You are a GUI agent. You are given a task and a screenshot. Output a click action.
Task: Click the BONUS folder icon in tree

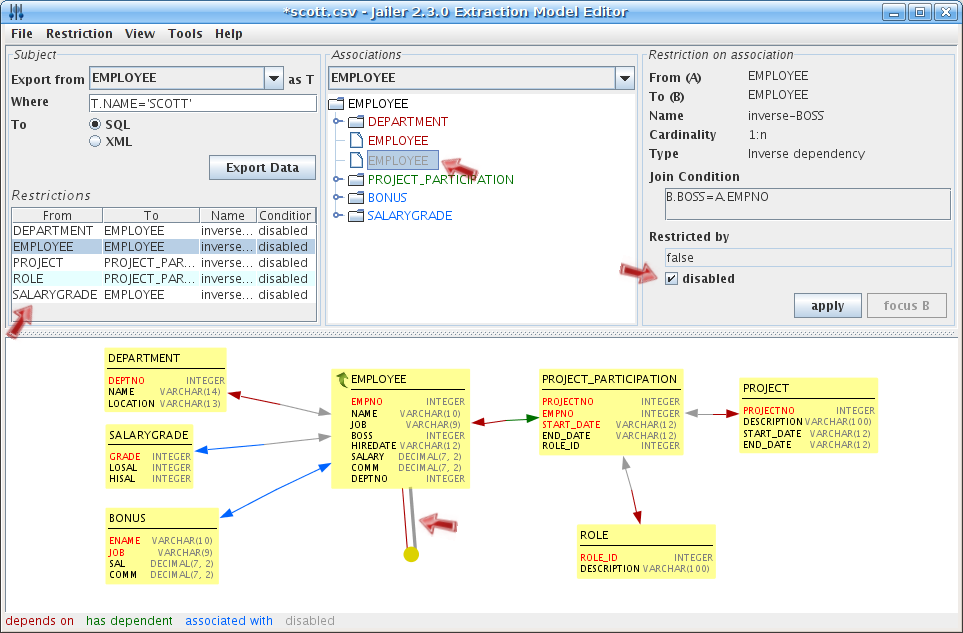pos(356,198)
